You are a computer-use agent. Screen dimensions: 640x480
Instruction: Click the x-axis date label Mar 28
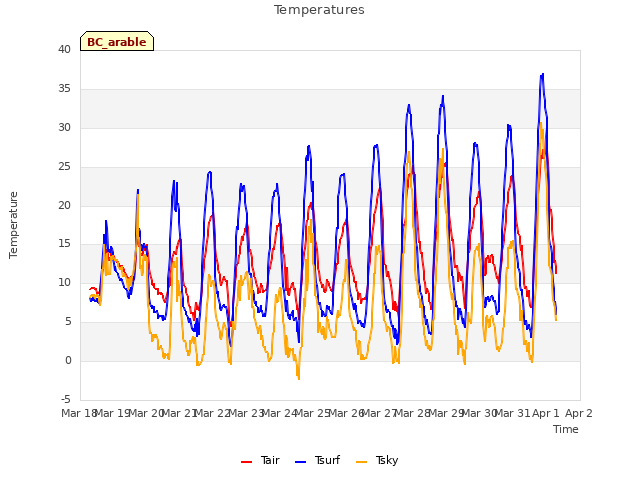[x=413, y=413]
